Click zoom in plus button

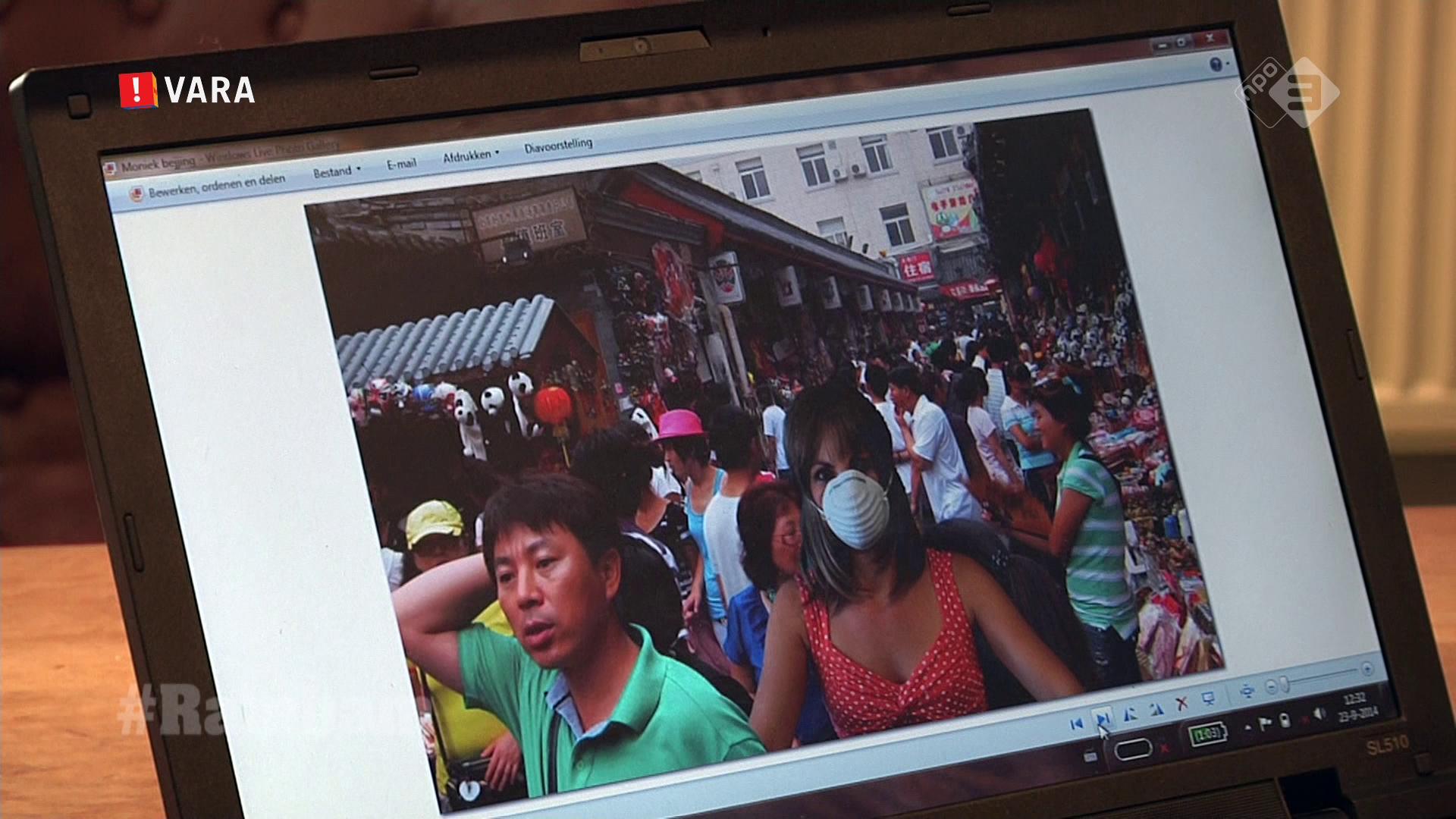point(1367,669)
